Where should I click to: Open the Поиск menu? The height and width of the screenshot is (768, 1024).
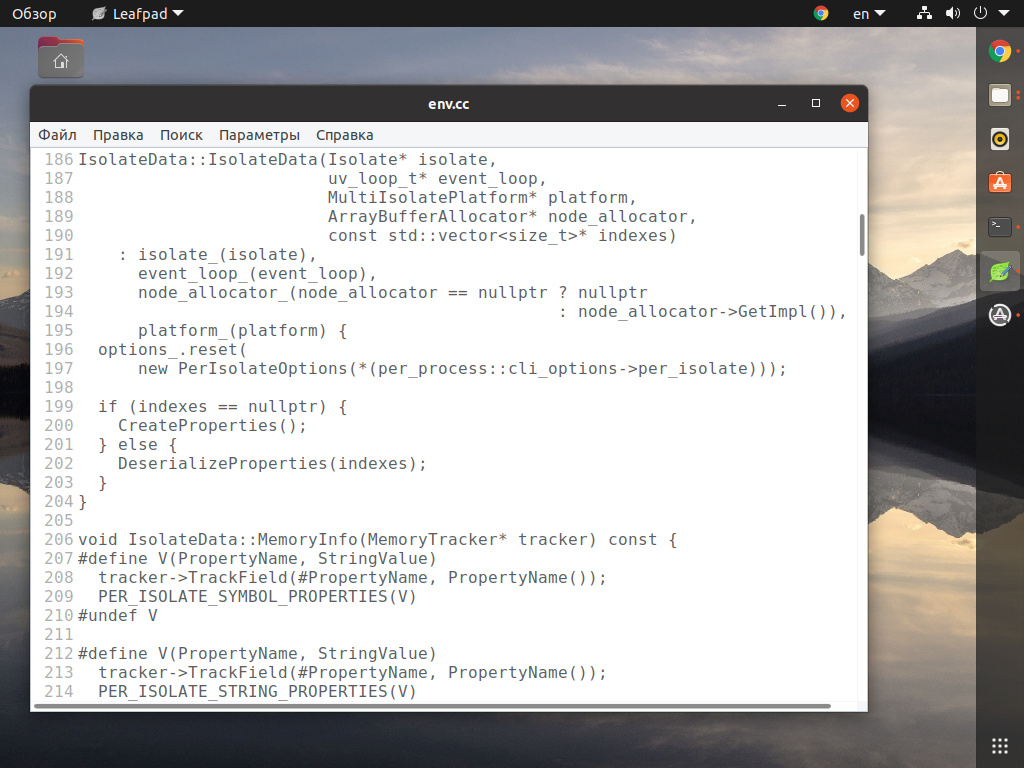pos(181,135)
